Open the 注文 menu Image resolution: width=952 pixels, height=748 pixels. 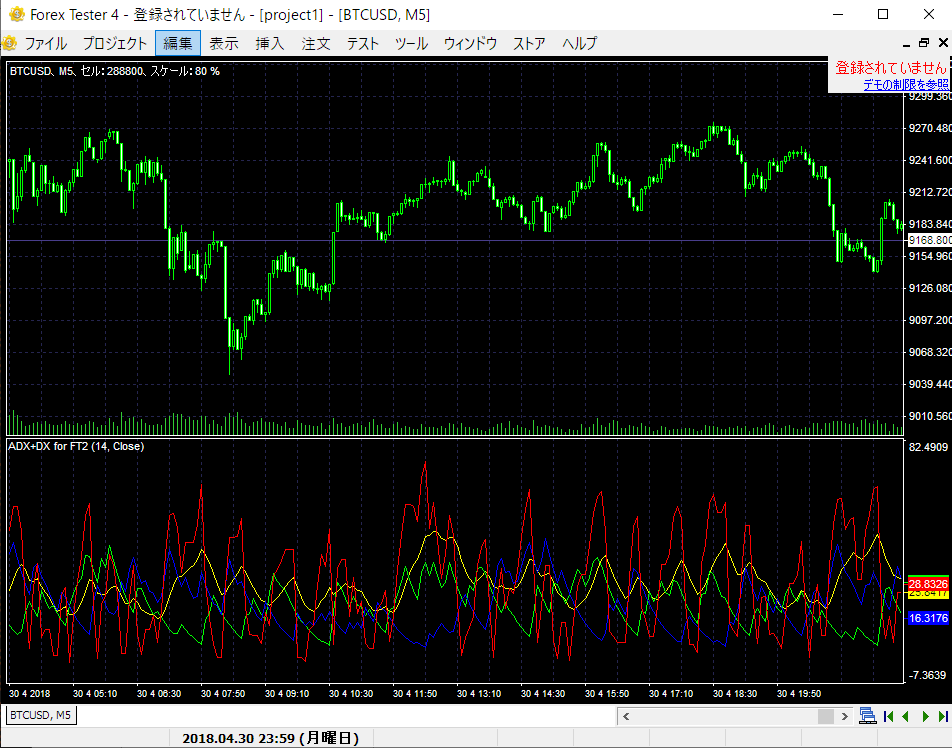coord(316,44)
